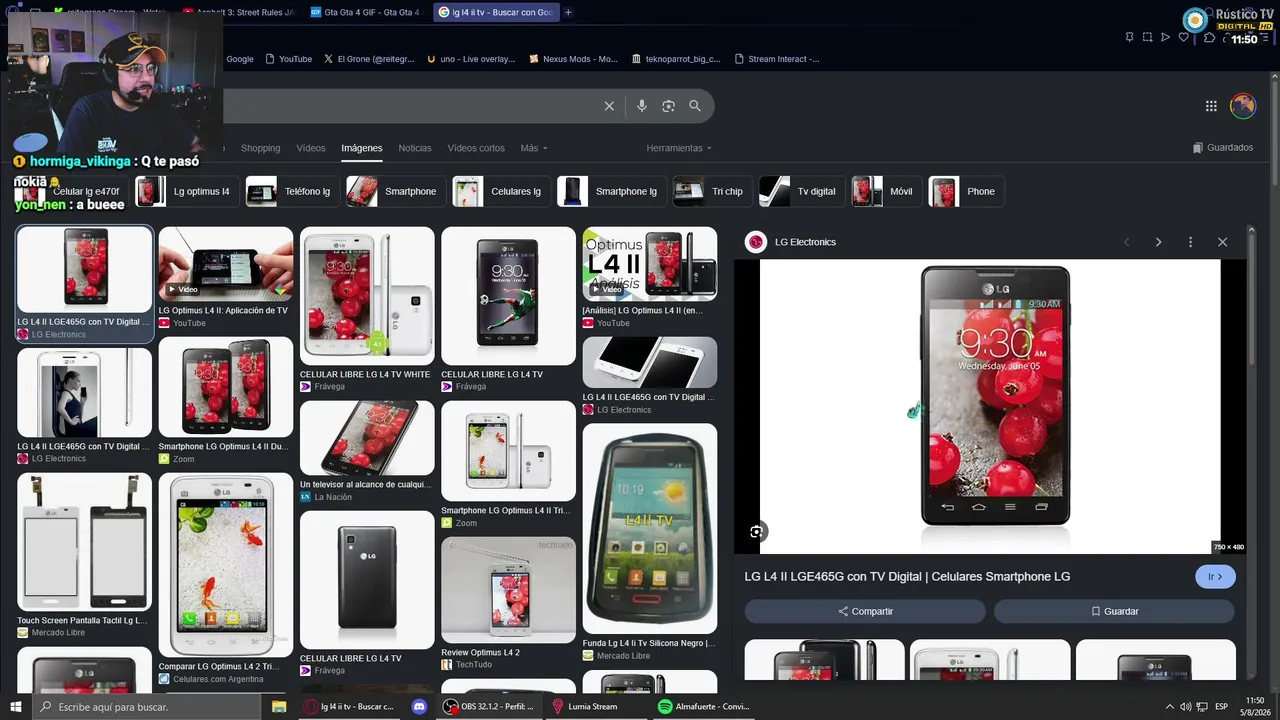This screenshot has width=1280, height=720.
Task: Close the image preview panel
Action: click(1222, 242)
